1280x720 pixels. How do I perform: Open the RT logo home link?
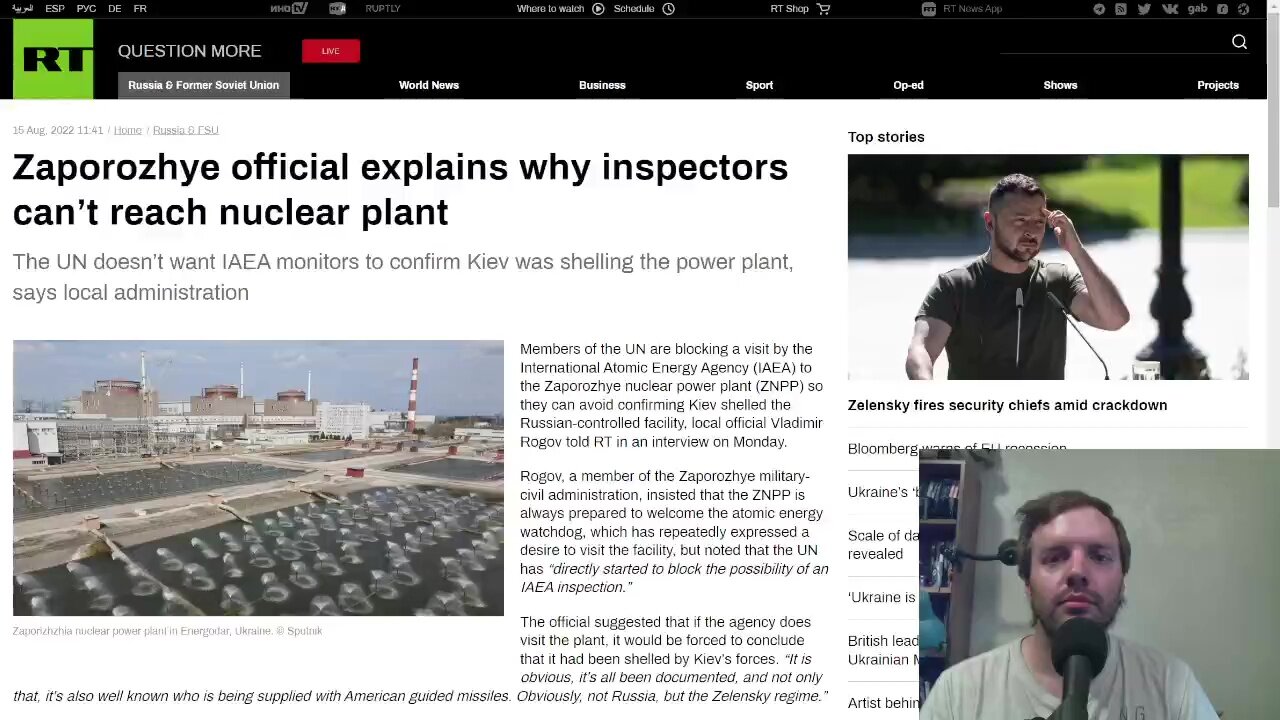(x=53, y=59)
